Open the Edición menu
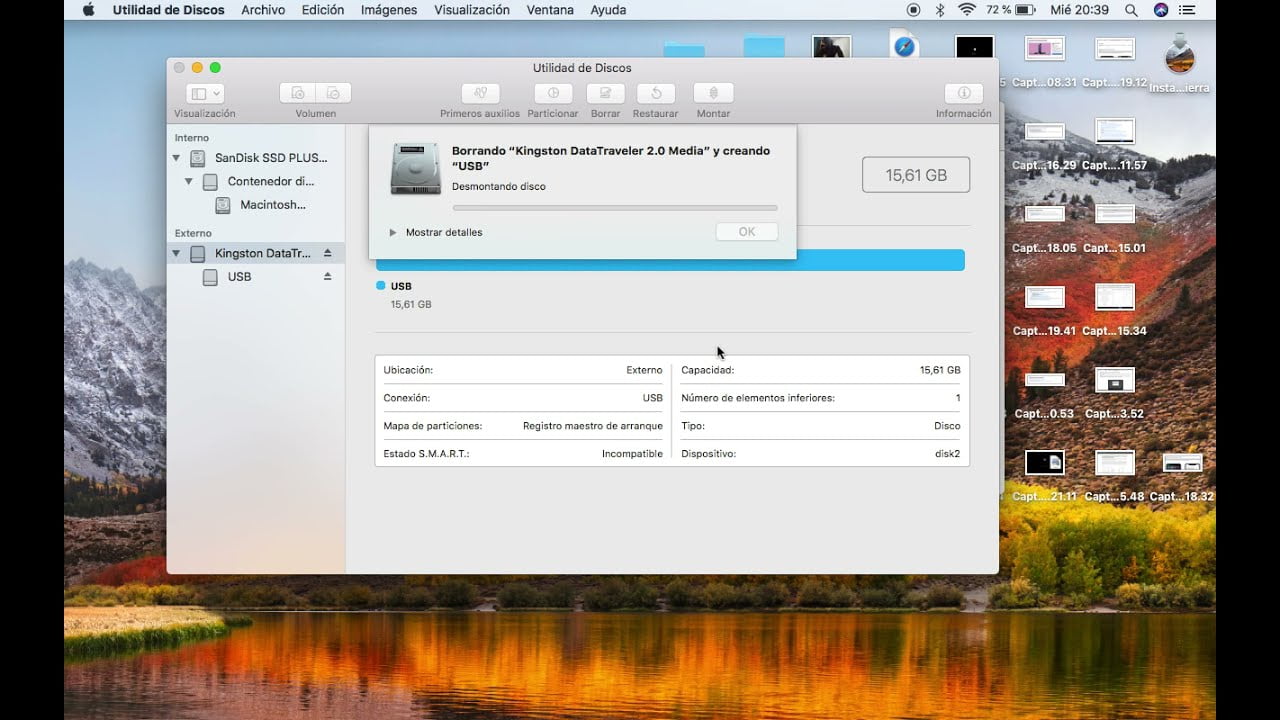 322,10
